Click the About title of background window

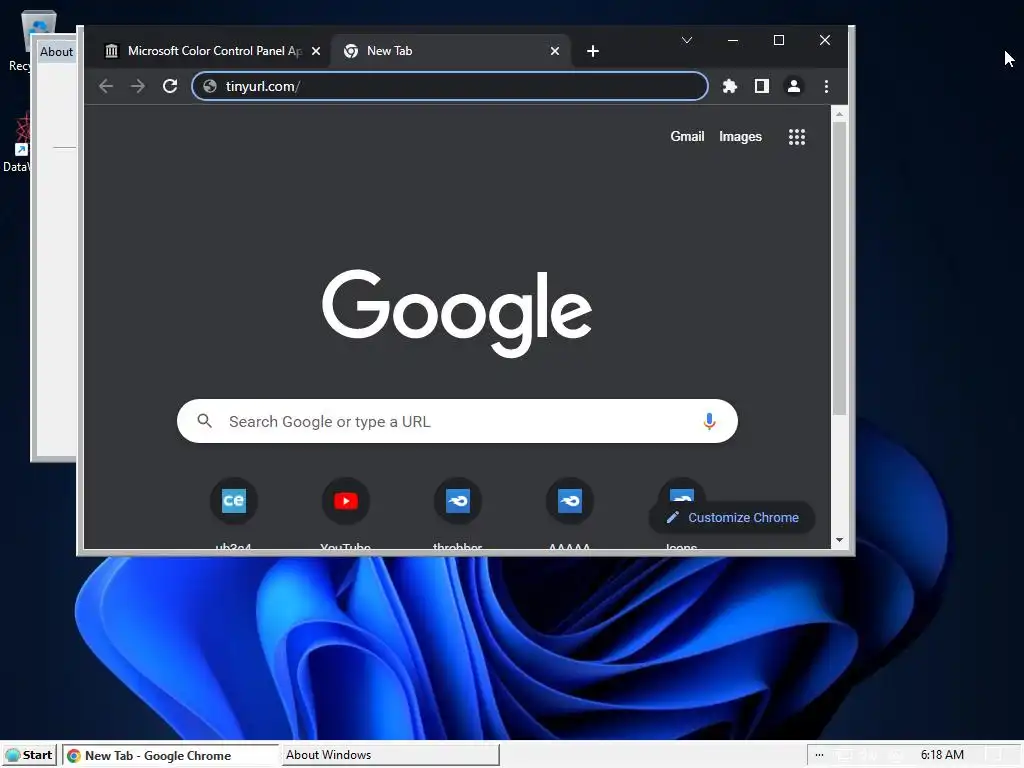pos(56,52)
